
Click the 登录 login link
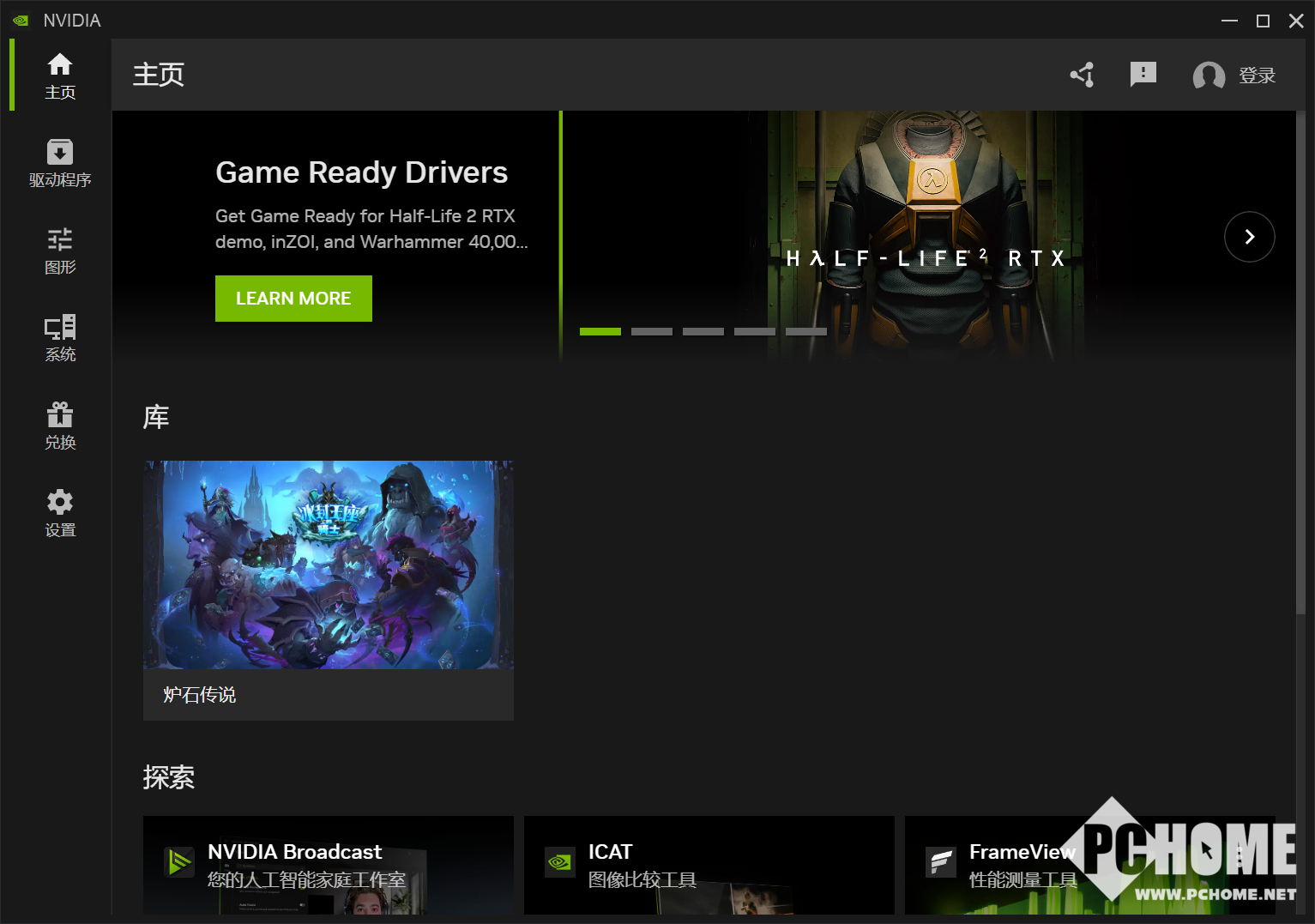pyautogui.click(x=1257, y=75)
